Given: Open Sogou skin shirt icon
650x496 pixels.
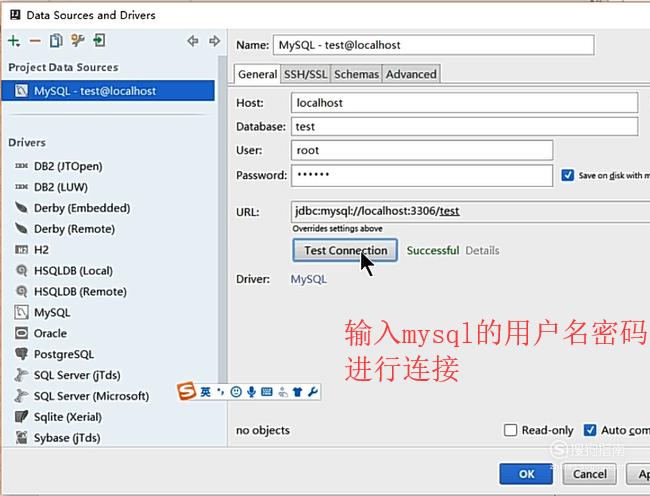Looking at the screenshot, I should (x=298, y=392).
